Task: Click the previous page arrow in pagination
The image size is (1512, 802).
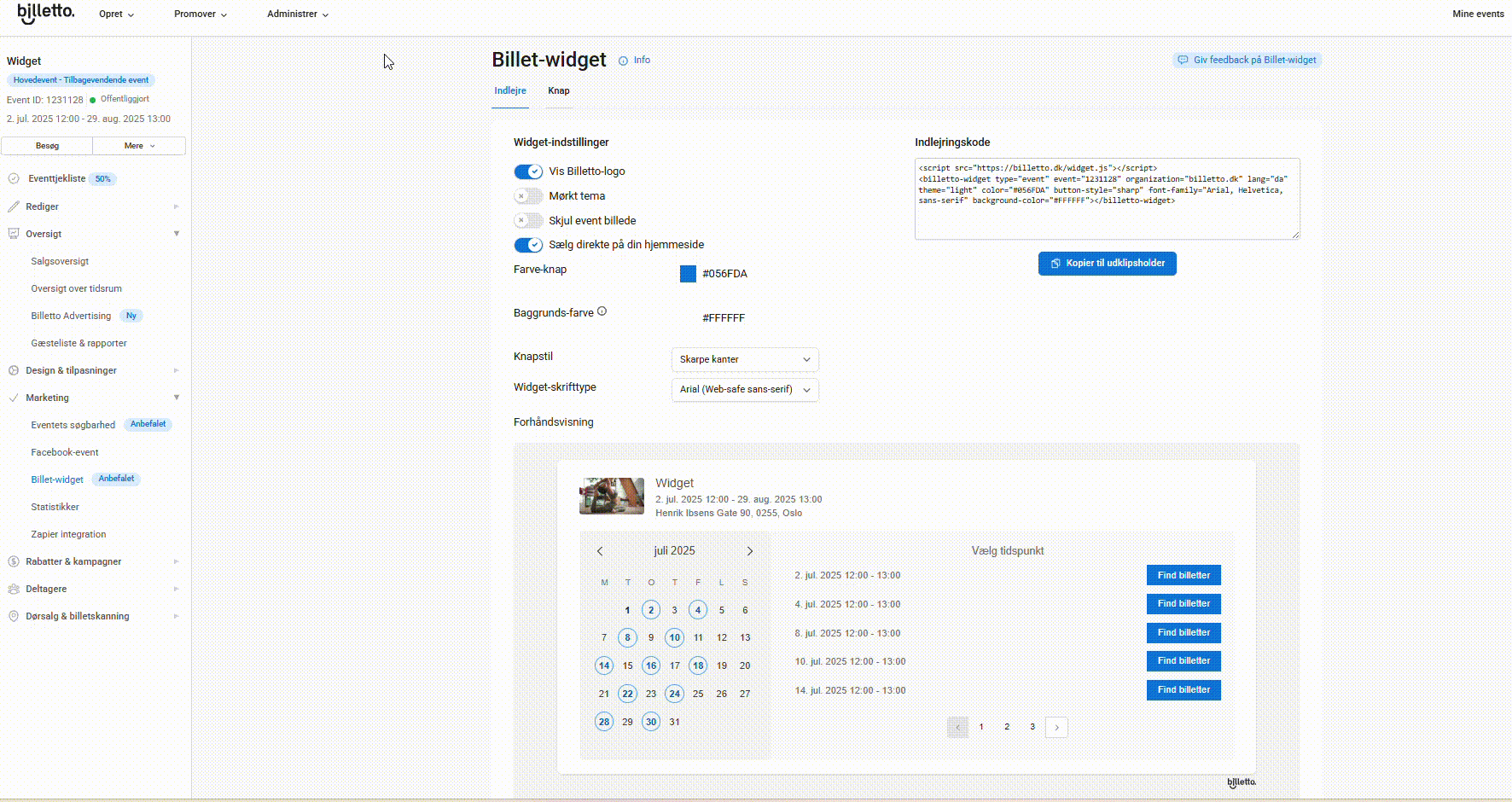Action: point(957,727)
